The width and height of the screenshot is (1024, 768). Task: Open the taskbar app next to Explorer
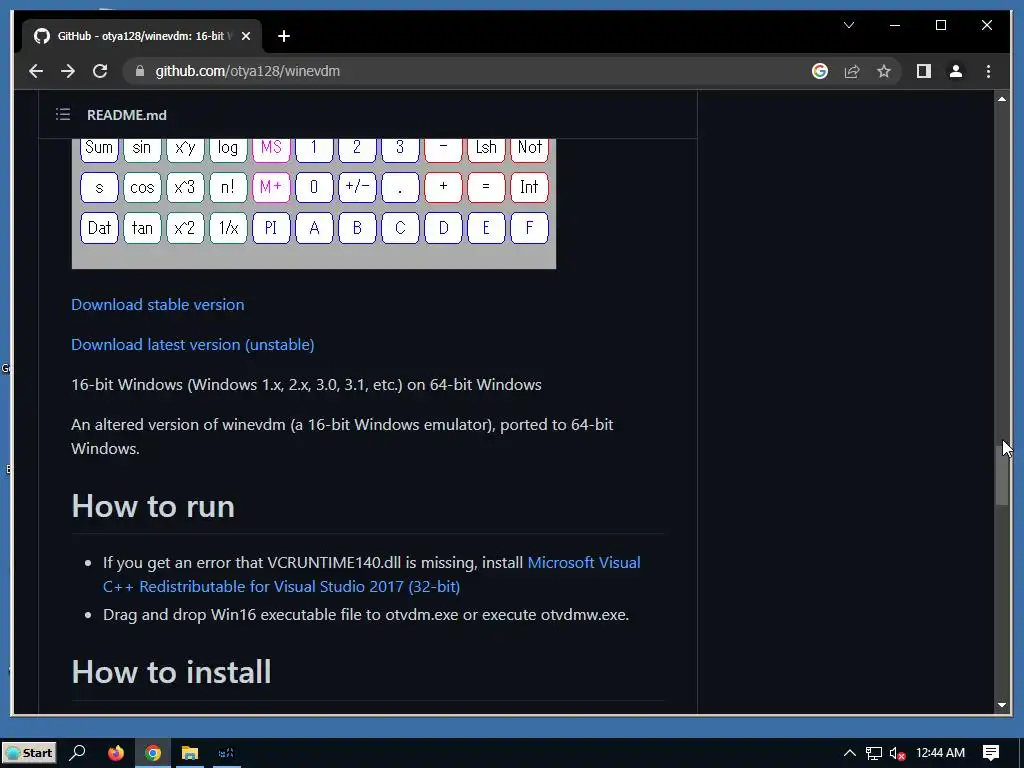click(226, 753)
